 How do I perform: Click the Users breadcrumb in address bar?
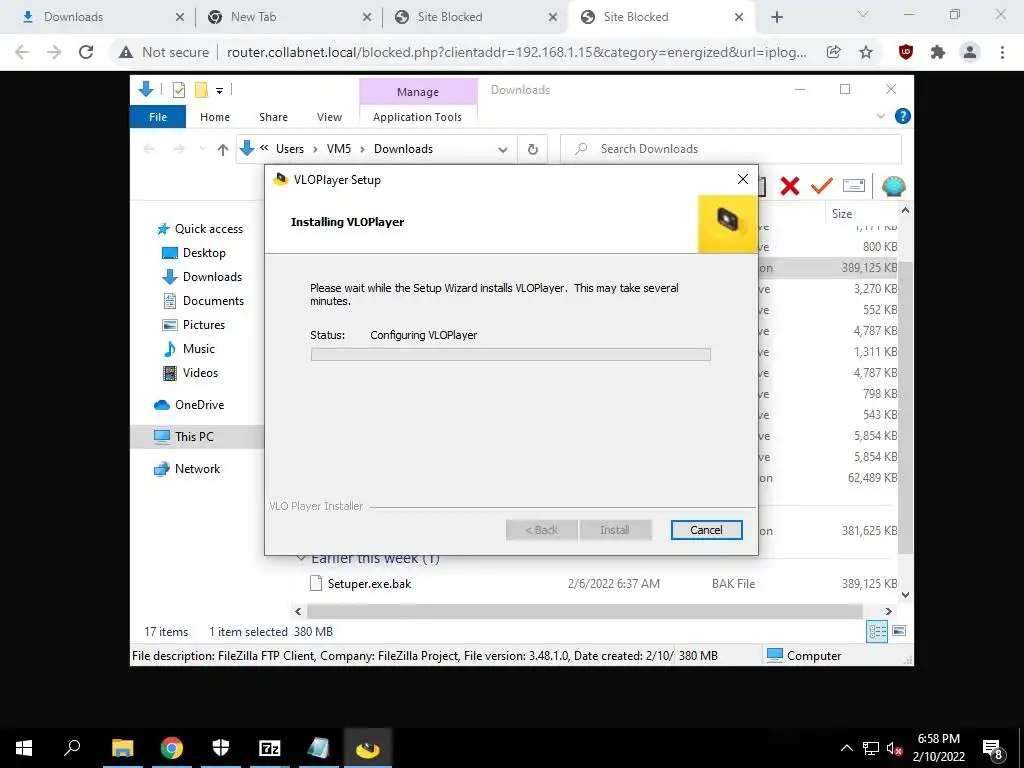click(x=290, y=149)
